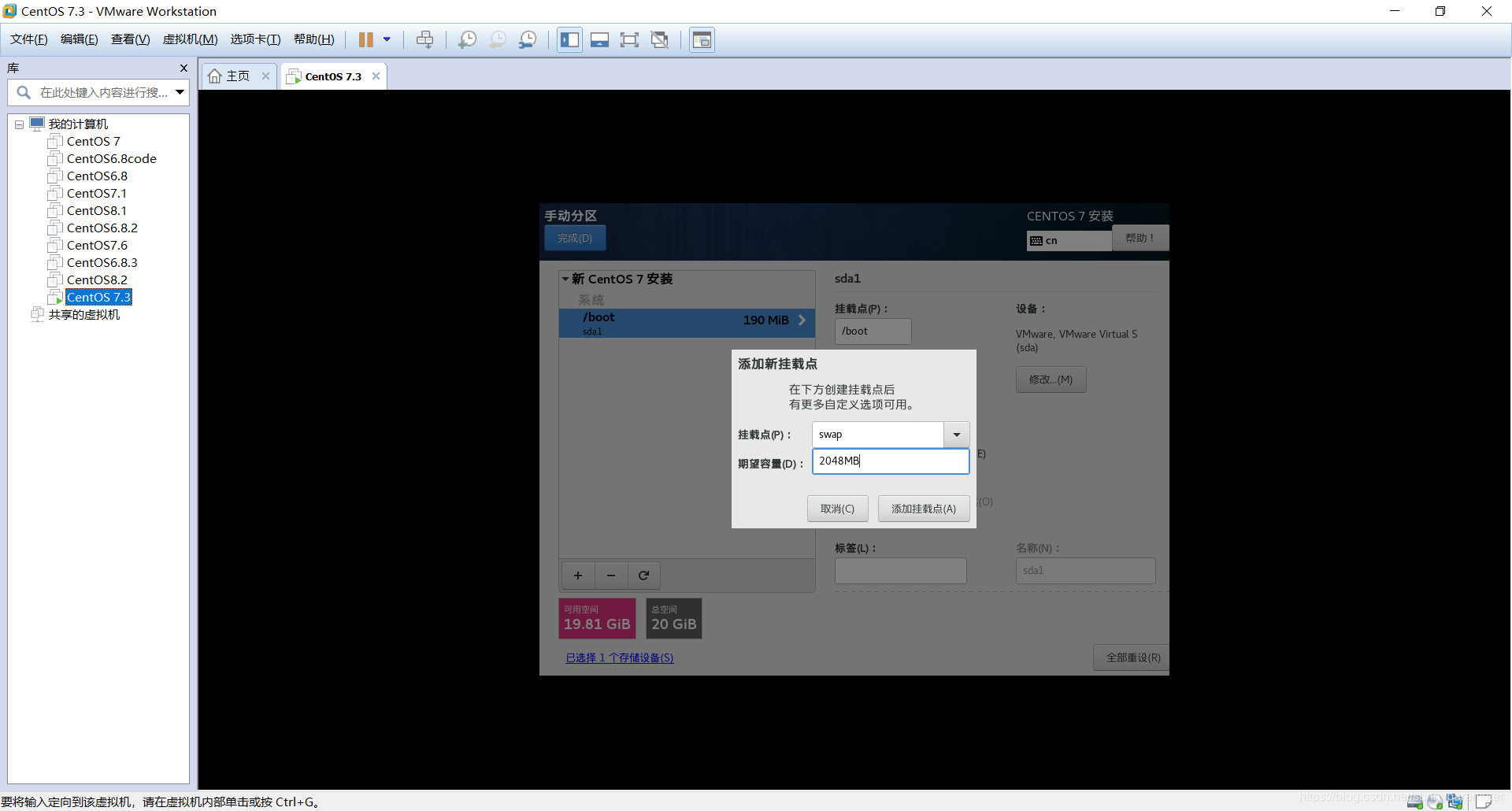Click the pause virtual machine icon

pyautogui.click(x=366, y=39)
